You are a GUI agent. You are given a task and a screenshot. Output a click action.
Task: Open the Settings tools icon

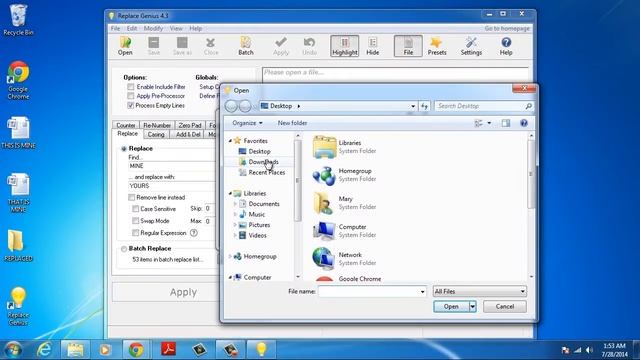(x=471, y=46)
